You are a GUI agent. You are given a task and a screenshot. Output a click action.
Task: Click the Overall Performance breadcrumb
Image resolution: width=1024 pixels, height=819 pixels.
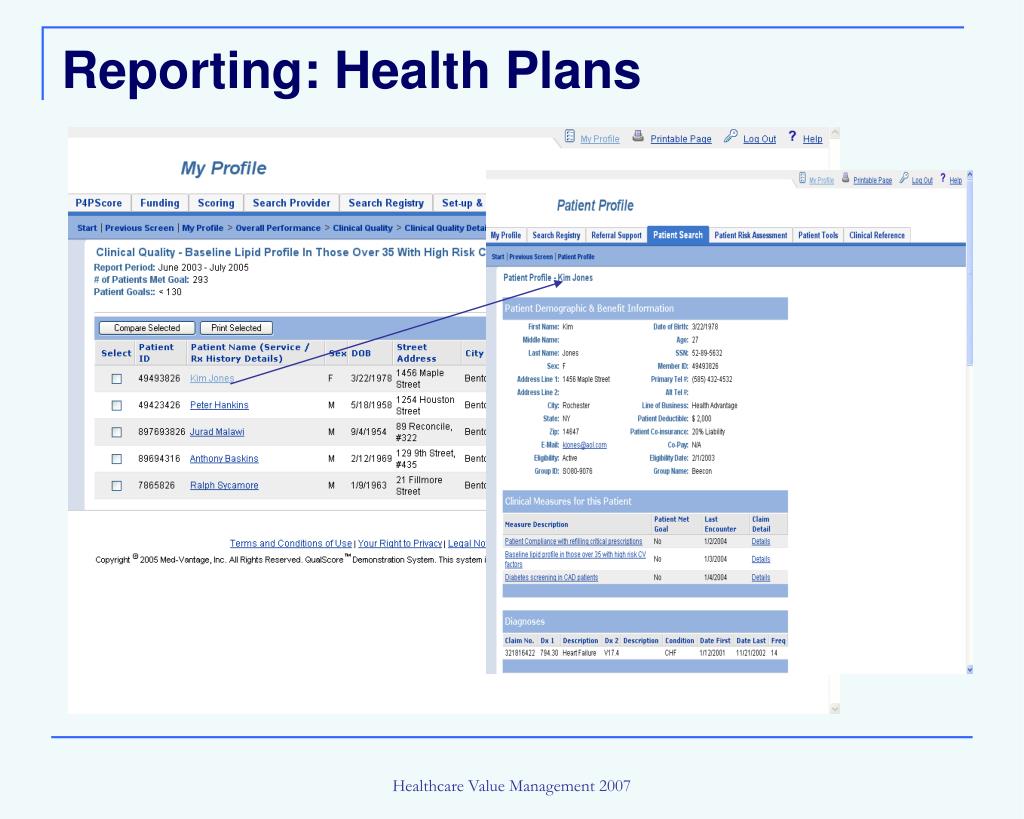click(278, 228)
